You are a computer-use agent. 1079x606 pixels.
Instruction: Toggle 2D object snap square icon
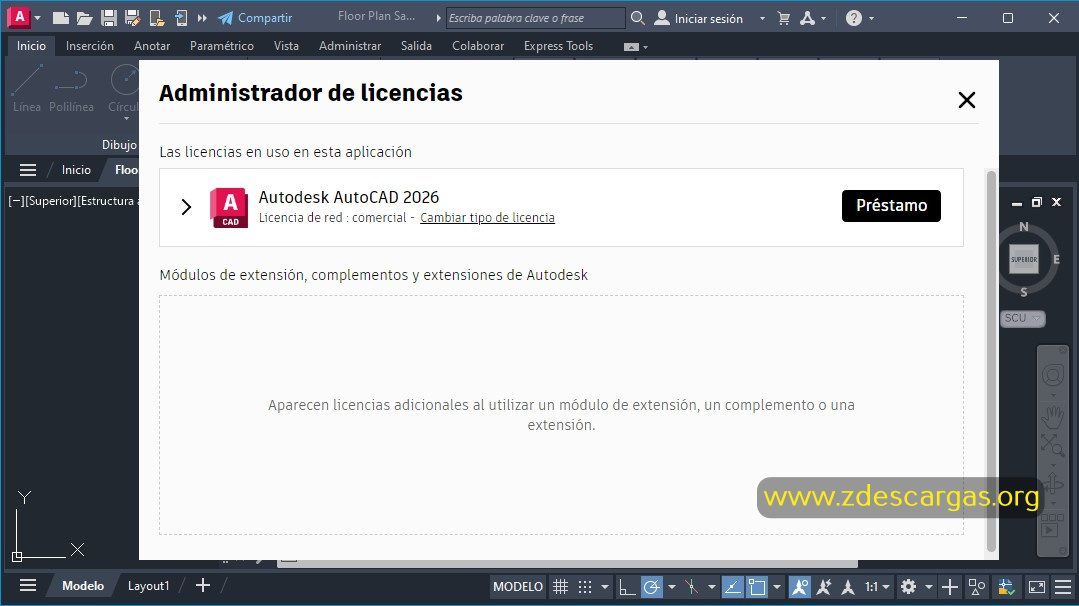pyautogui.click(x=757, y=587)
